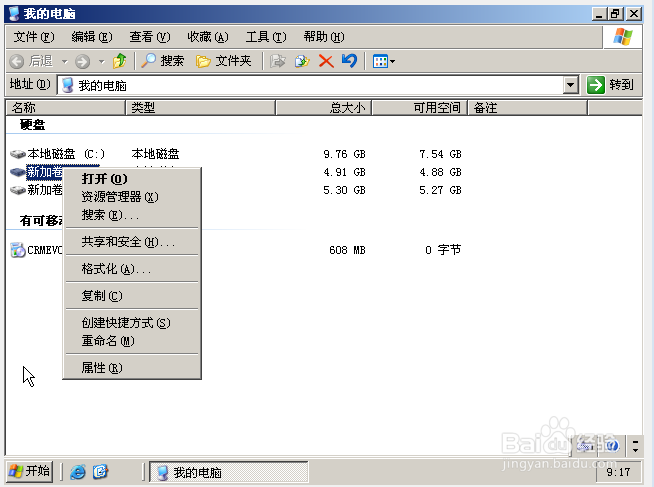Click the Back arrow icon in toolbar
Screen dimensions: 654x487
click(x=17, y=61)
